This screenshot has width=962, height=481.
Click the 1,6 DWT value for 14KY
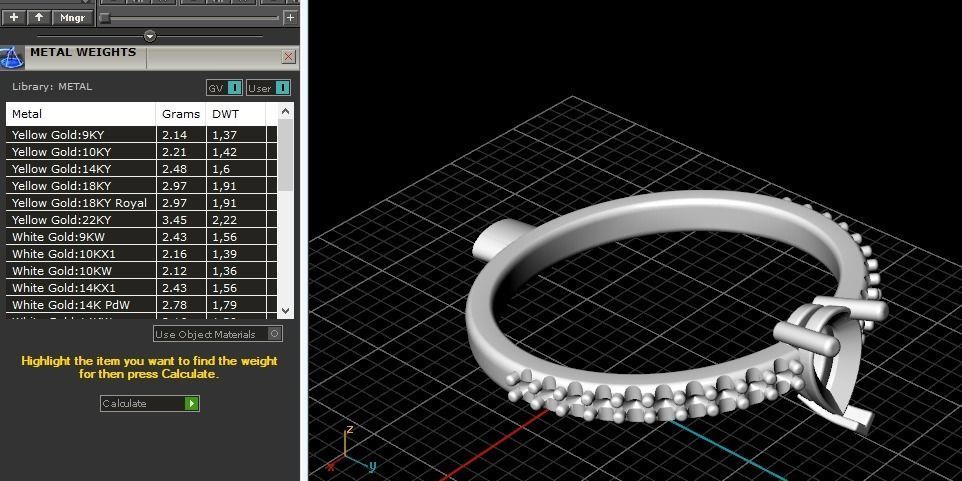(x=221, y=169)
